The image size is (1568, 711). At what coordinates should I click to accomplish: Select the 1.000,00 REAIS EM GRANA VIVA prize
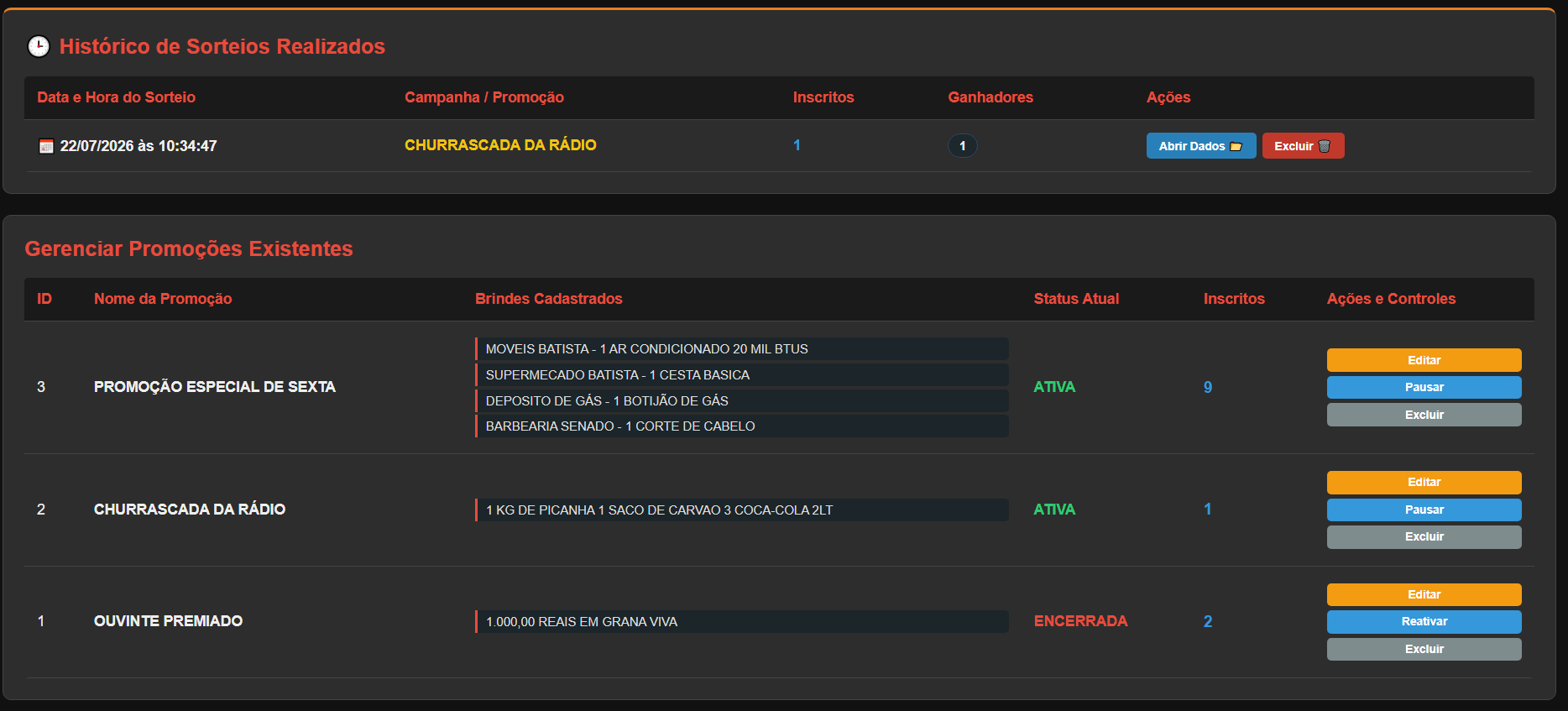742,621
